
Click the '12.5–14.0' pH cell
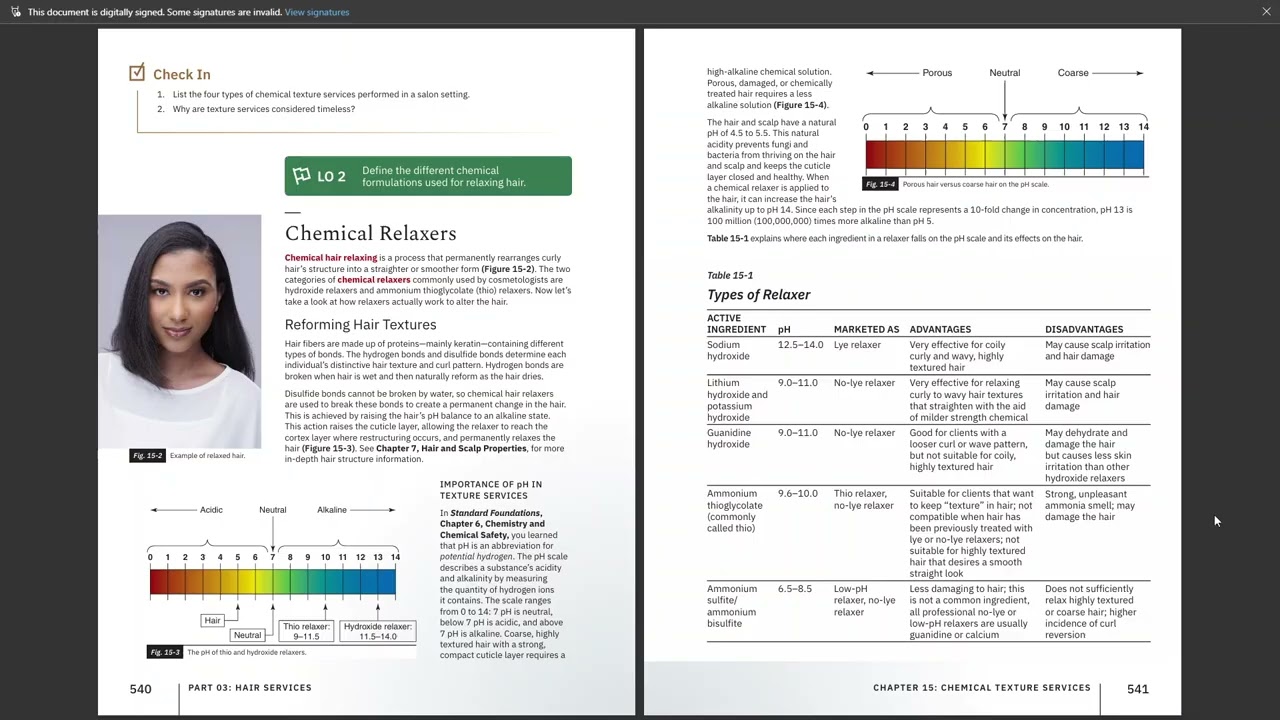pyautogui.click(x=801, y=345)
